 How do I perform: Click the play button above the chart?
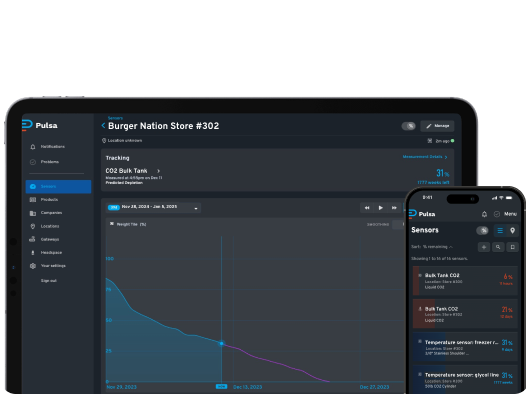[381, 208]
